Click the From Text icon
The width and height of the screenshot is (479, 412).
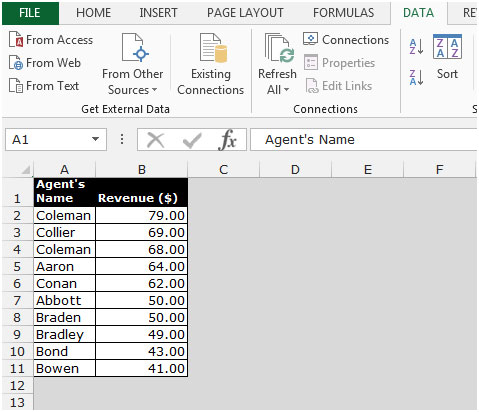(16, 86)
